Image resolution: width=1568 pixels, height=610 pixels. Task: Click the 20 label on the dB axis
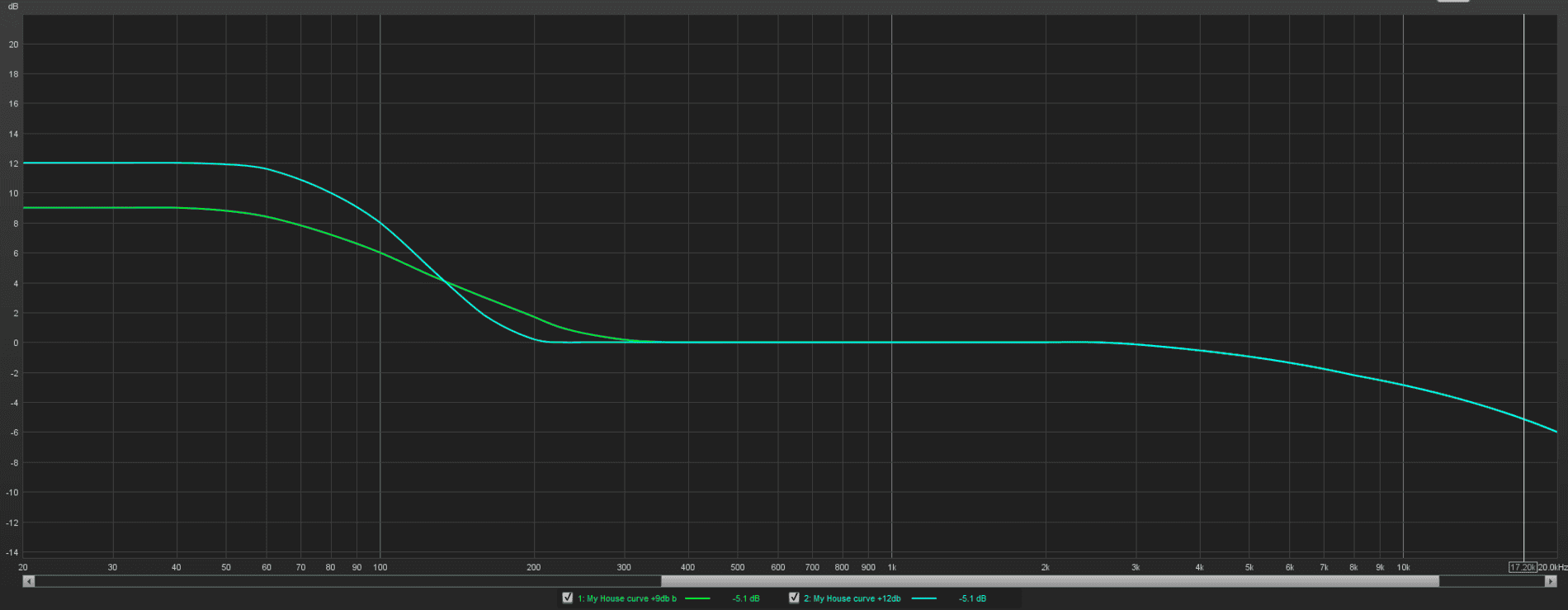[x=13, y=45]
